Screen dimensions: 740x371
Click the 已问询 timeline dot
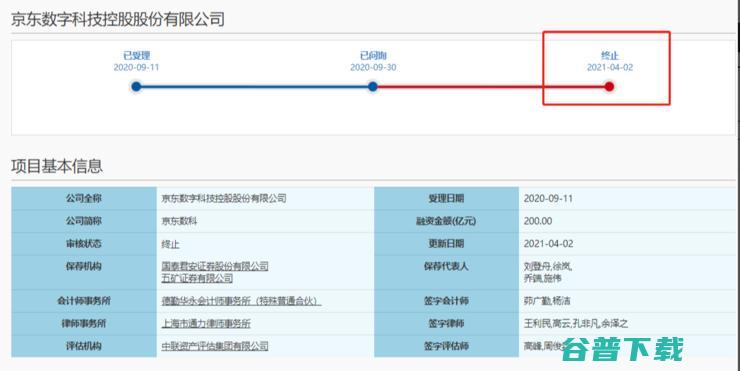(x=373, y=86)
